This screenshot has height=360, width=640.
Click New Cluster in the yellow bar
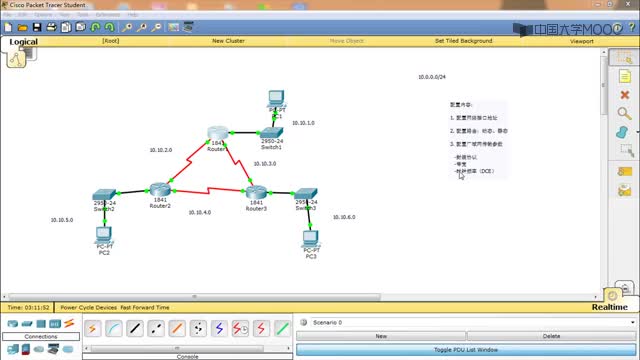point(228,41)
